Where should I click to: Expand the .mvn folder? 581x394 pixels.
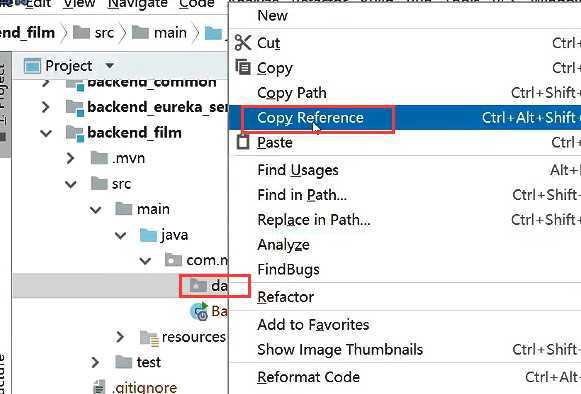[x=70, y=159]
